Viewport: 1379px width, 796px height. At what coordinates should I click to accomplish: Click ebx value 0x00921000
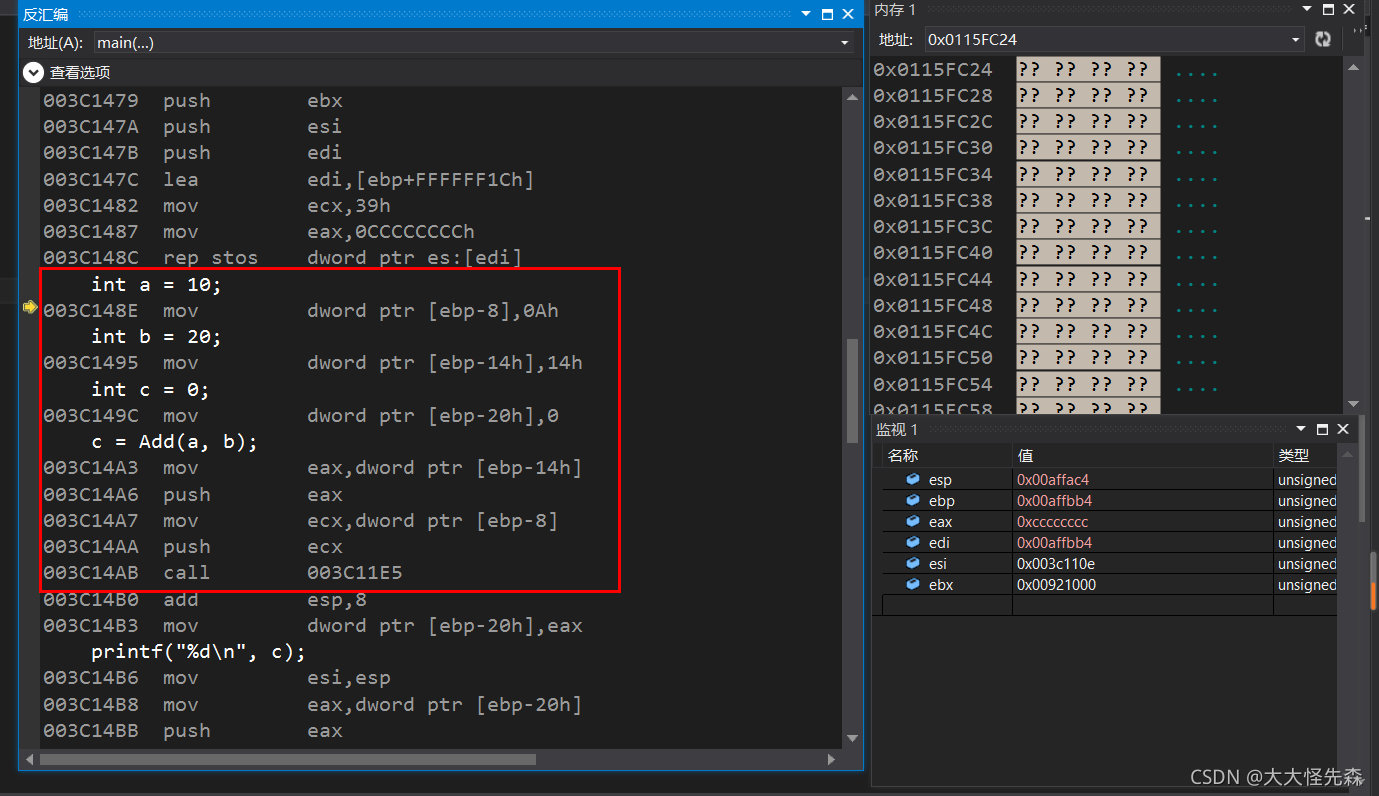click(x=1056, y=585)
